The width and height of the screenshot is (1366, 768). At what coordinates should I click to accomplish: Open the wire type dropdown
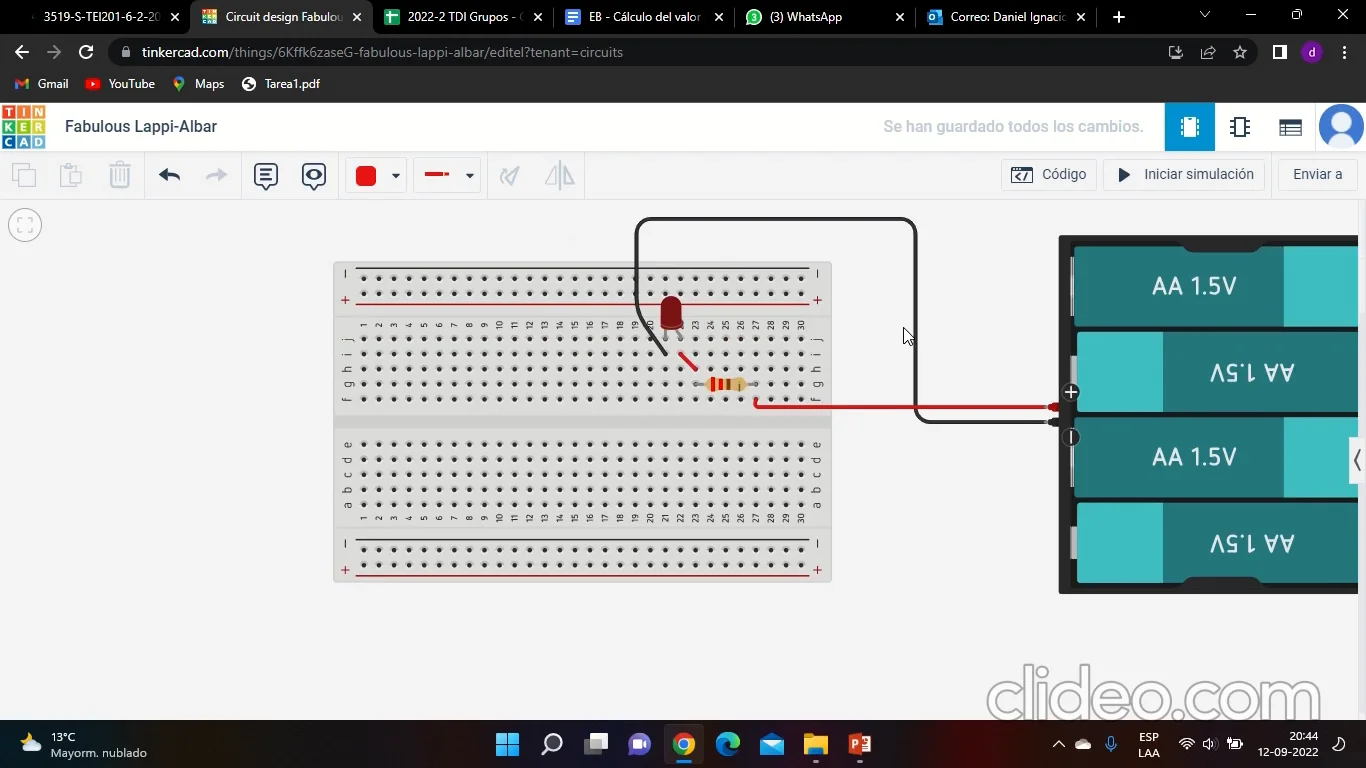[447, 175]
